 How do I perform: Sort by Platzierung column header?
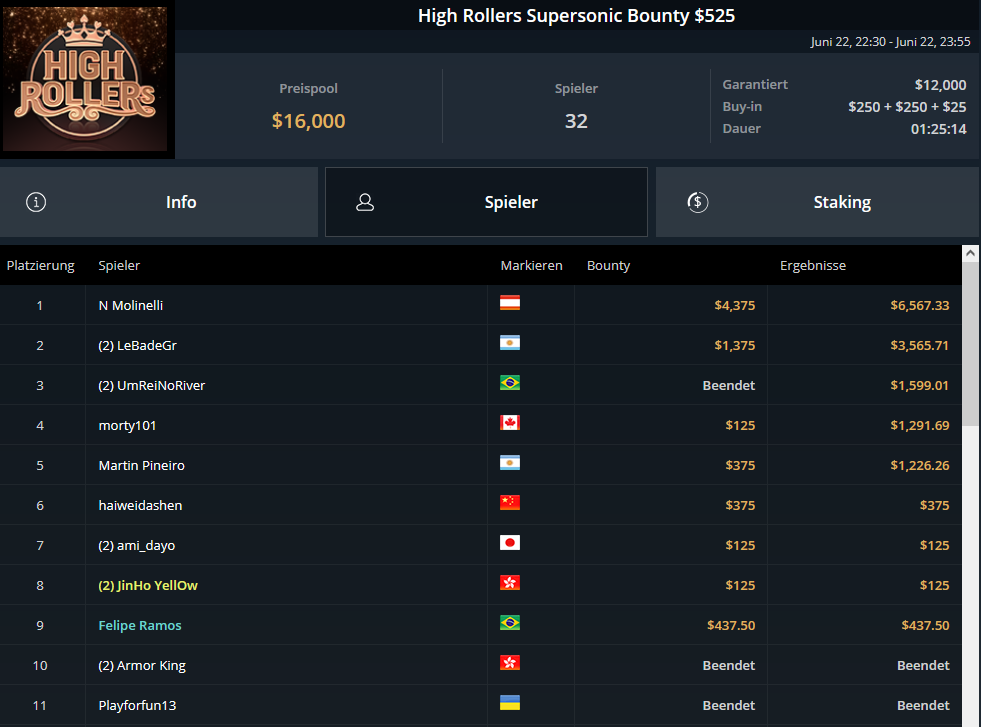(41, 265)
